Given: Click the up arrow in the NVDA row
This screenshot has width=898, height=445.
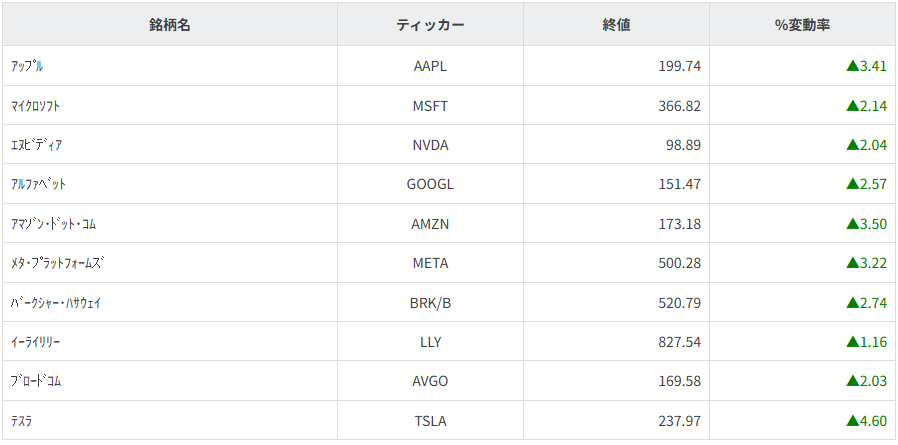Looking at the screenshot, I should (853, 145).
